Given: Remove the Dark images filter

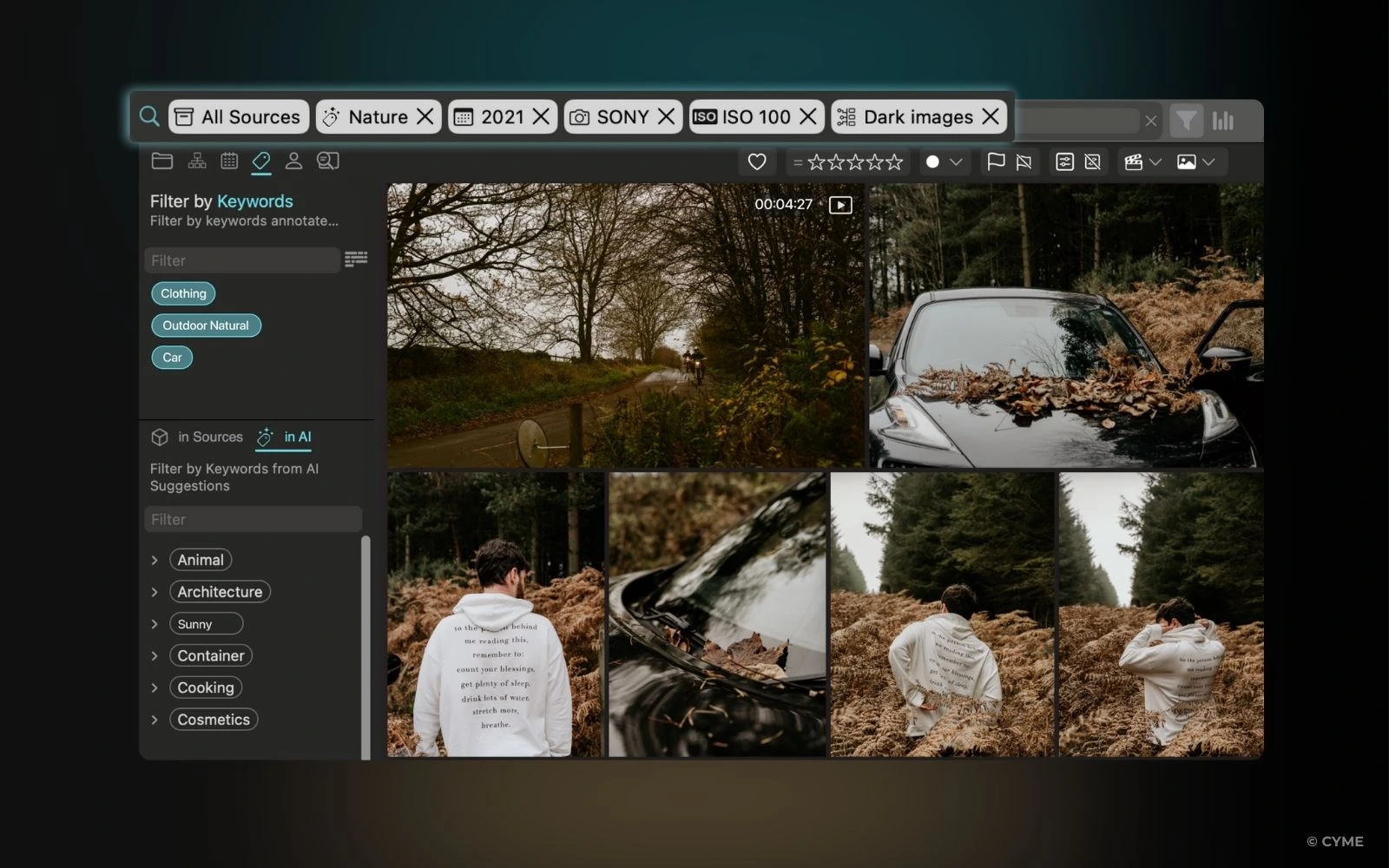Looking at the screenshot, I should click(991, 116).
